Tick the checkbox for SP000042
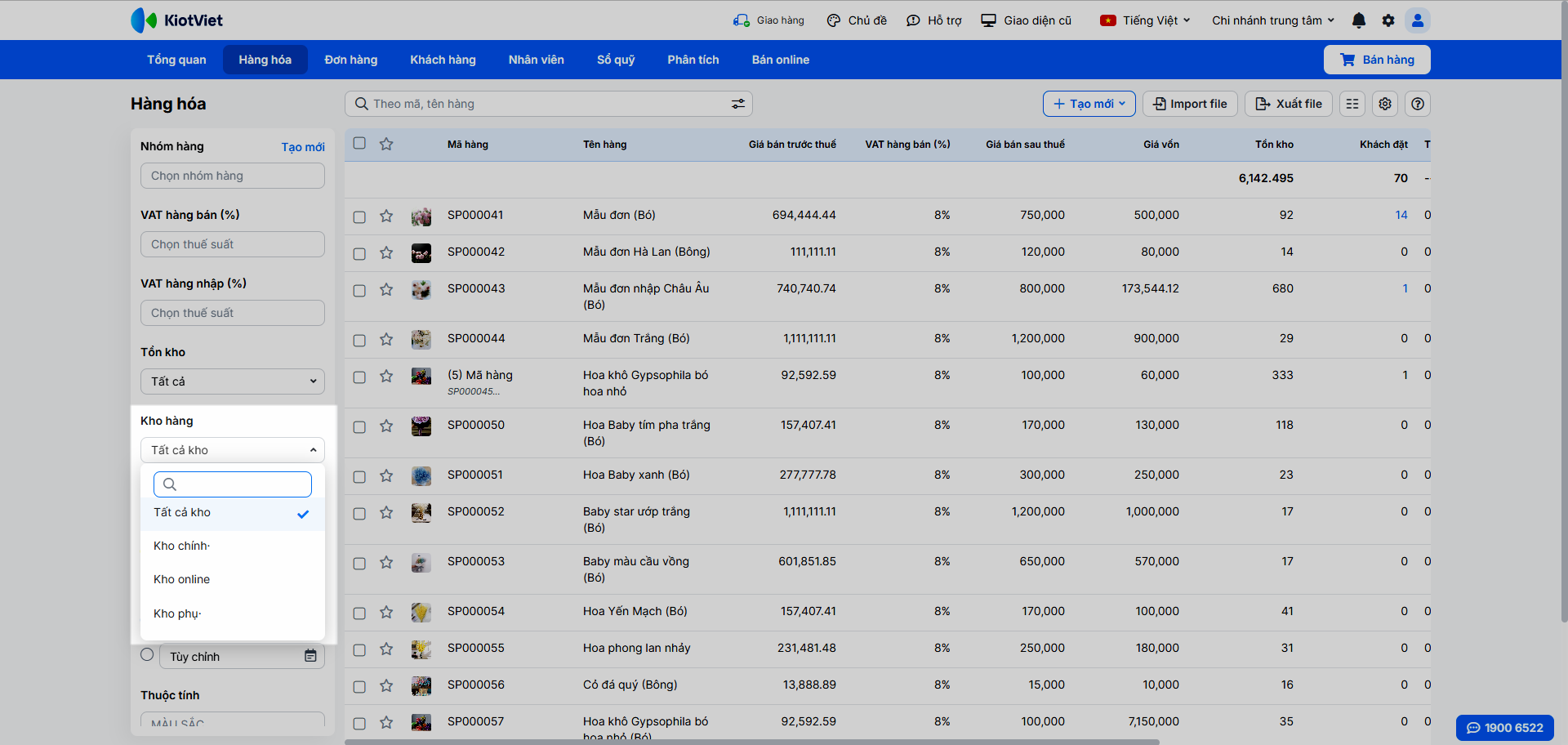The image size is (1568, 745). (x=359, y=253)
